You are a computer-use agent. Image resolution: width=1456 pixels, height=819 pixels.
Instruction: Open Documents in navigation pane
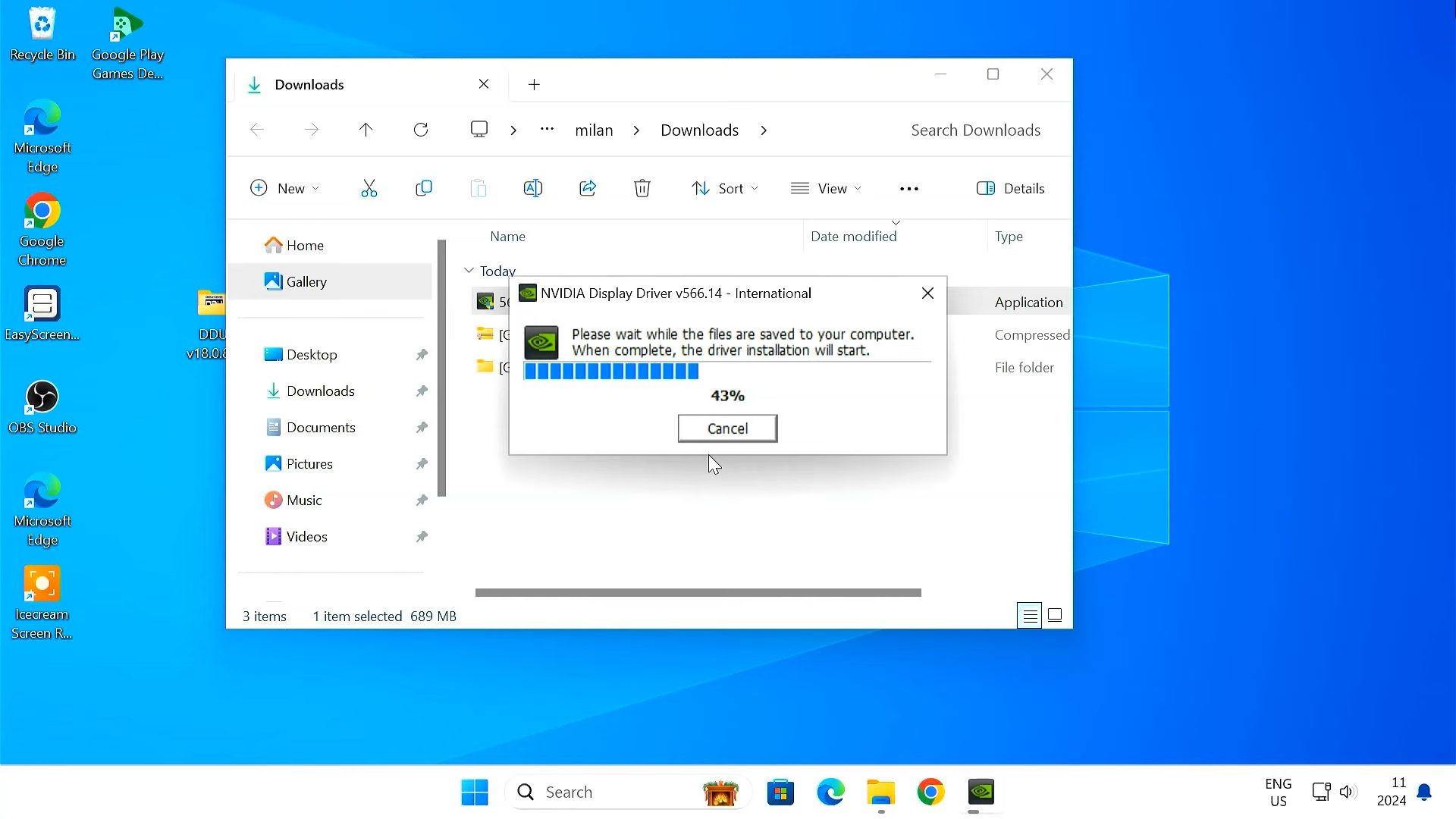tap(331, 427)
